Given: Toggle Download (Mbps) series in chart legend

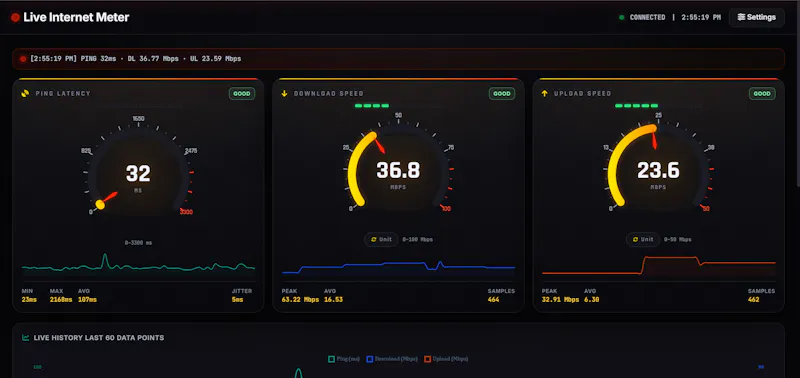Looking at the screenshot, I should [391, 359].
